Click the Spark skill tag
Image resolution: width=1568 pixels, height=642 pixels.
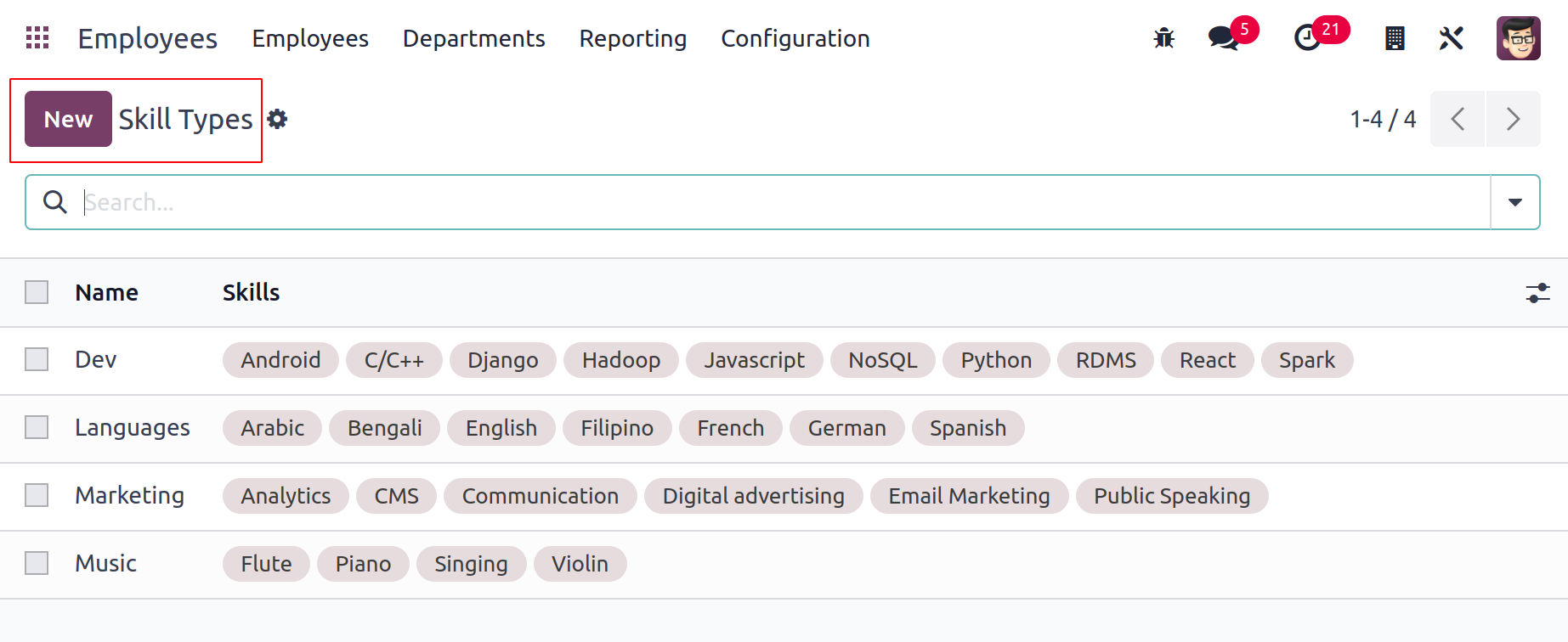(x=1307, y=360)
